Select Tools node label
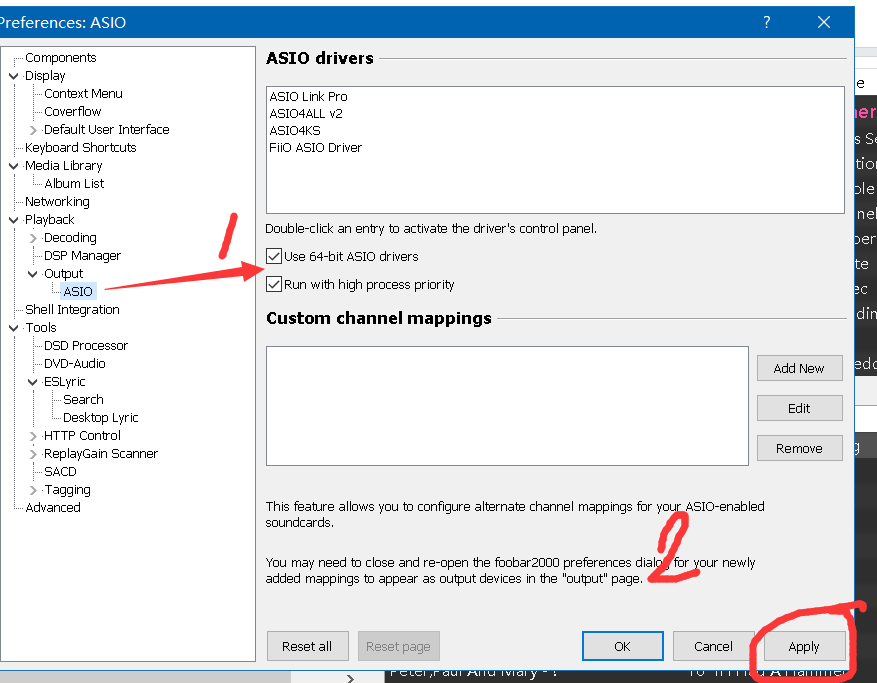 coord(41,327)
